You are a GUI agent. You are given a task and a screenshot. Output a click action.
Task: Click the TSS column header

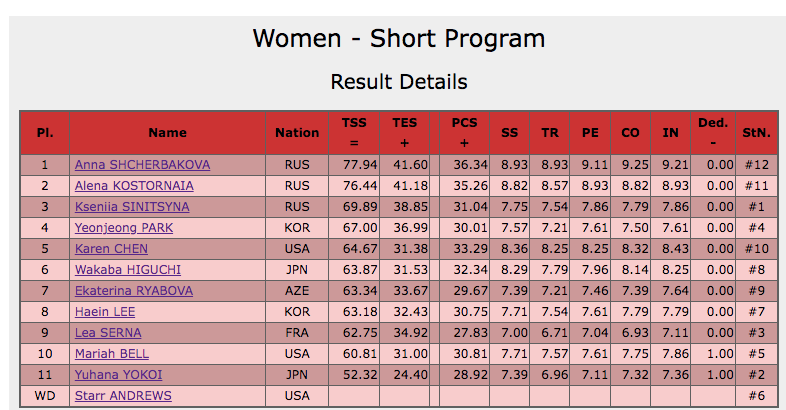click(x=354, y=132)
